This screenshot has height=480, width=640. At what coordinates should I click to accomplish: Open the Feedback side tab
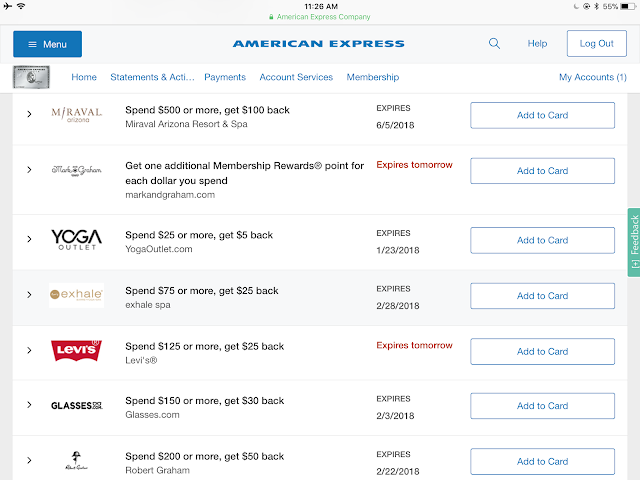tap(633, 242)
